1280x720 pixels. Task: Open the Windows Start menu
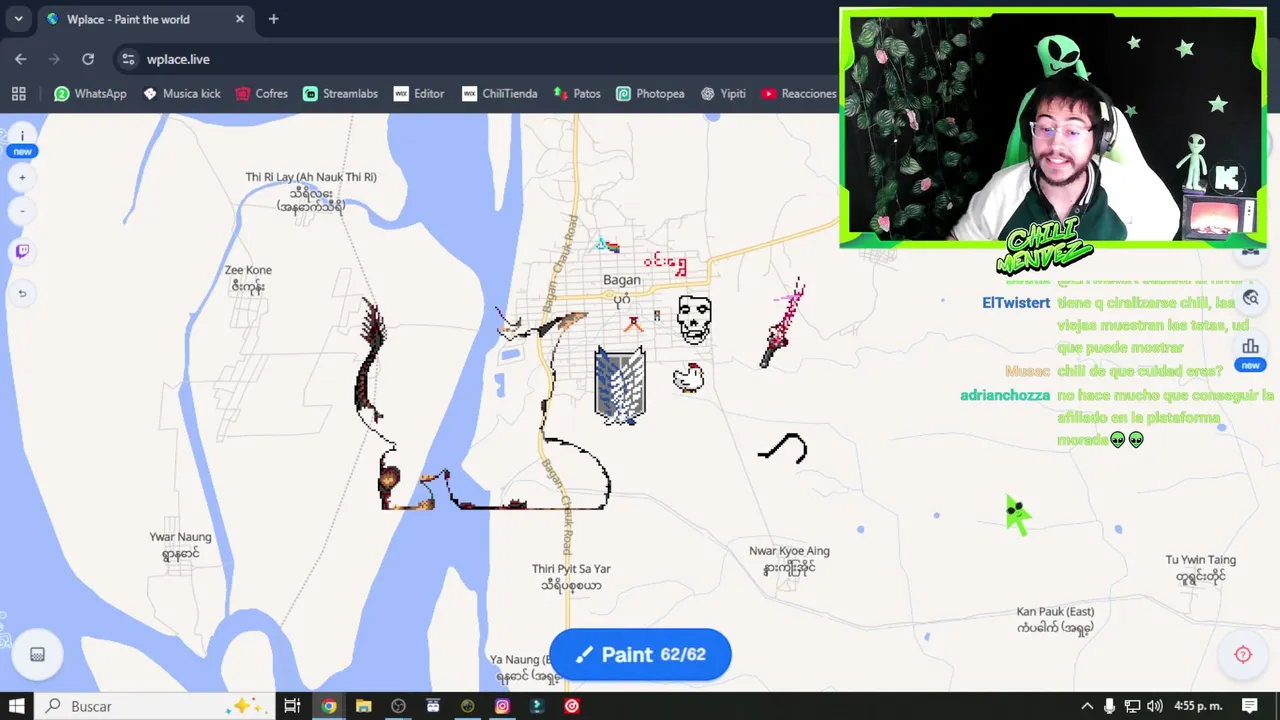[17, 706]
